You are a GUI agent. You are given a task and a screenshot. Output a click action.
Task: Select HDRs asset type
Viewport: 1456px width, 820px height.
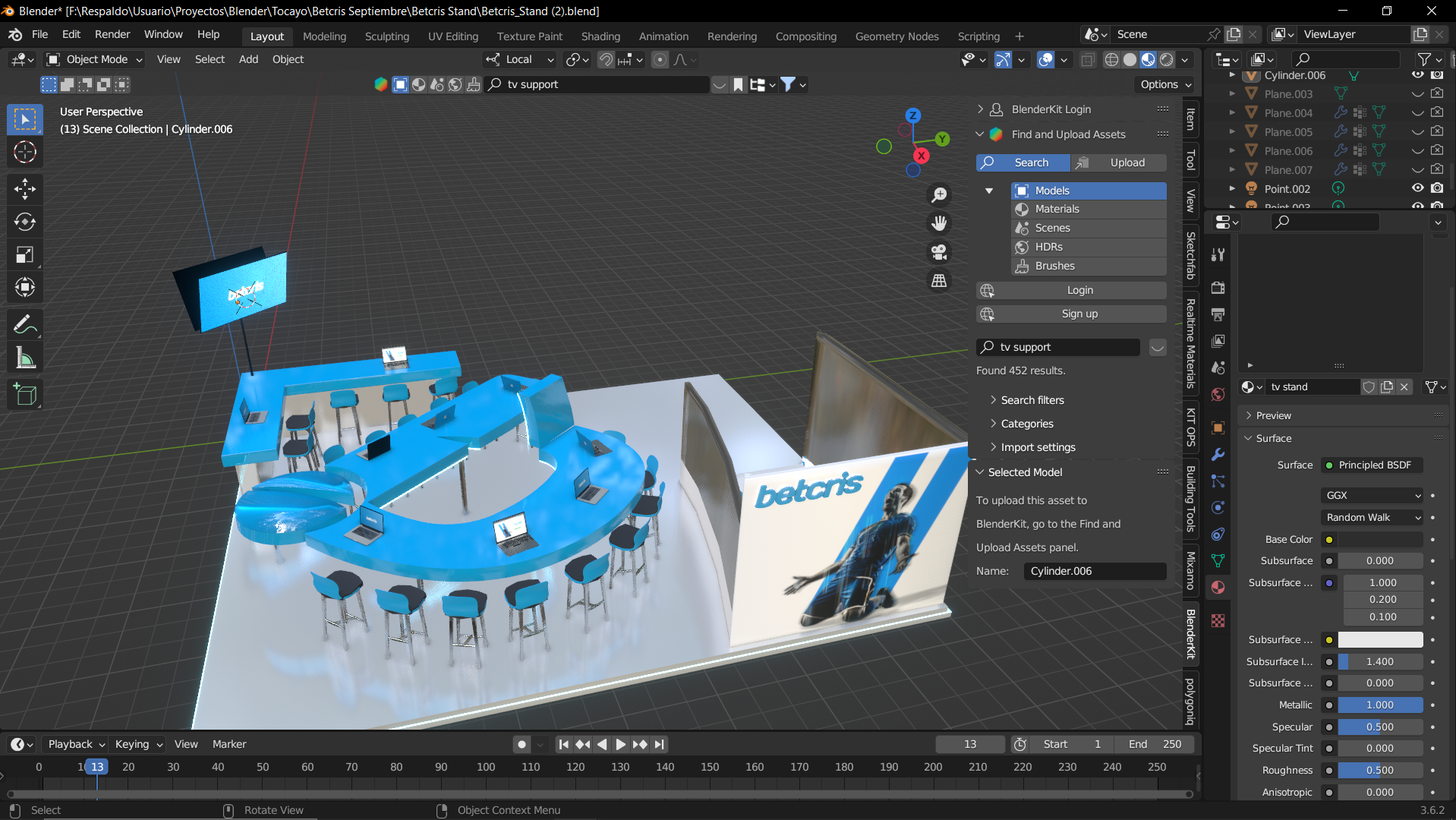1089,248
